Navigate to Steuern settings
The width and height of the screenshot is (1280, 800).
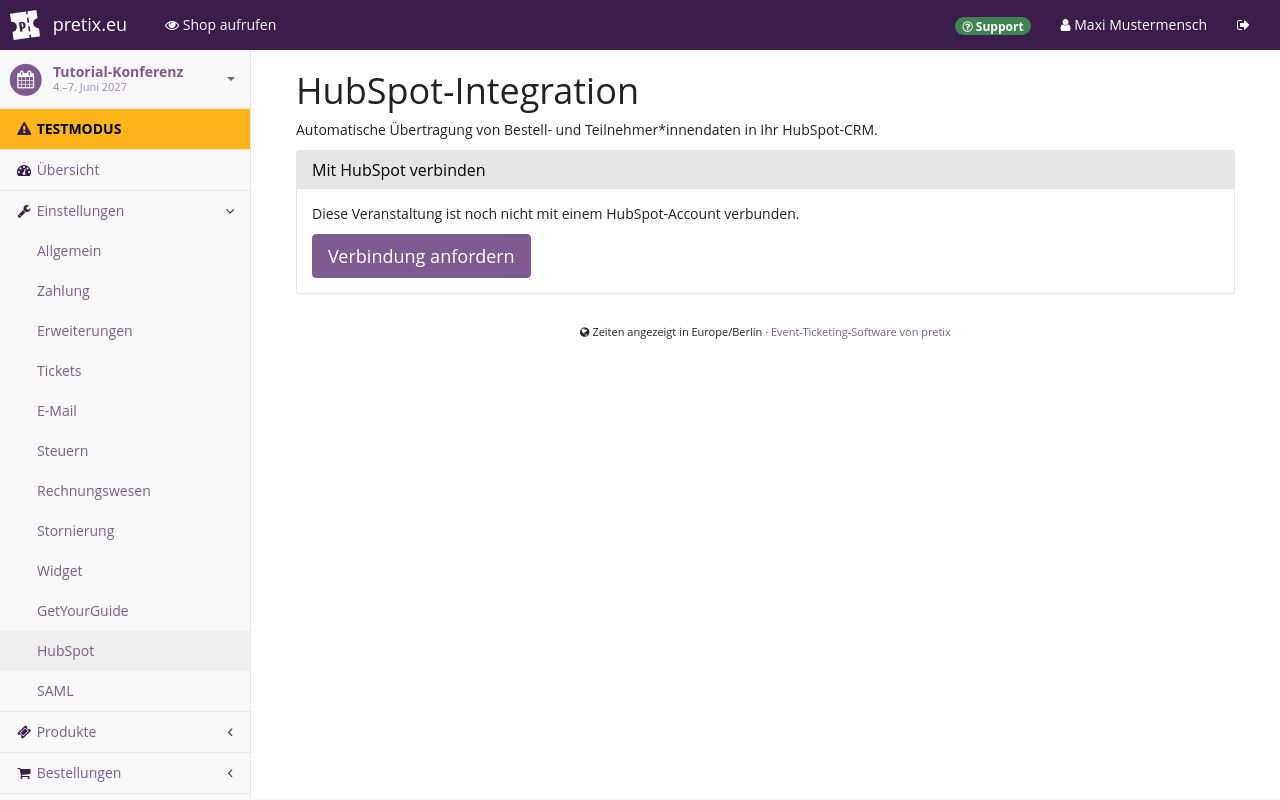pyautogui.click(x=125, y=451)
